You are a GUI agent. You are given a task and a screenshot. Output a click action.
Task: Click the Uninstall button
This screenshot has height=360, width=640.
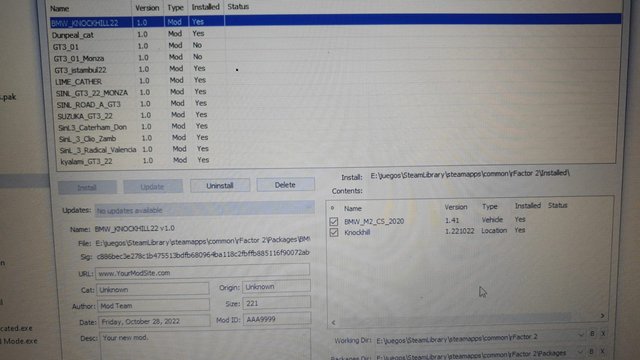pos(220,186)
